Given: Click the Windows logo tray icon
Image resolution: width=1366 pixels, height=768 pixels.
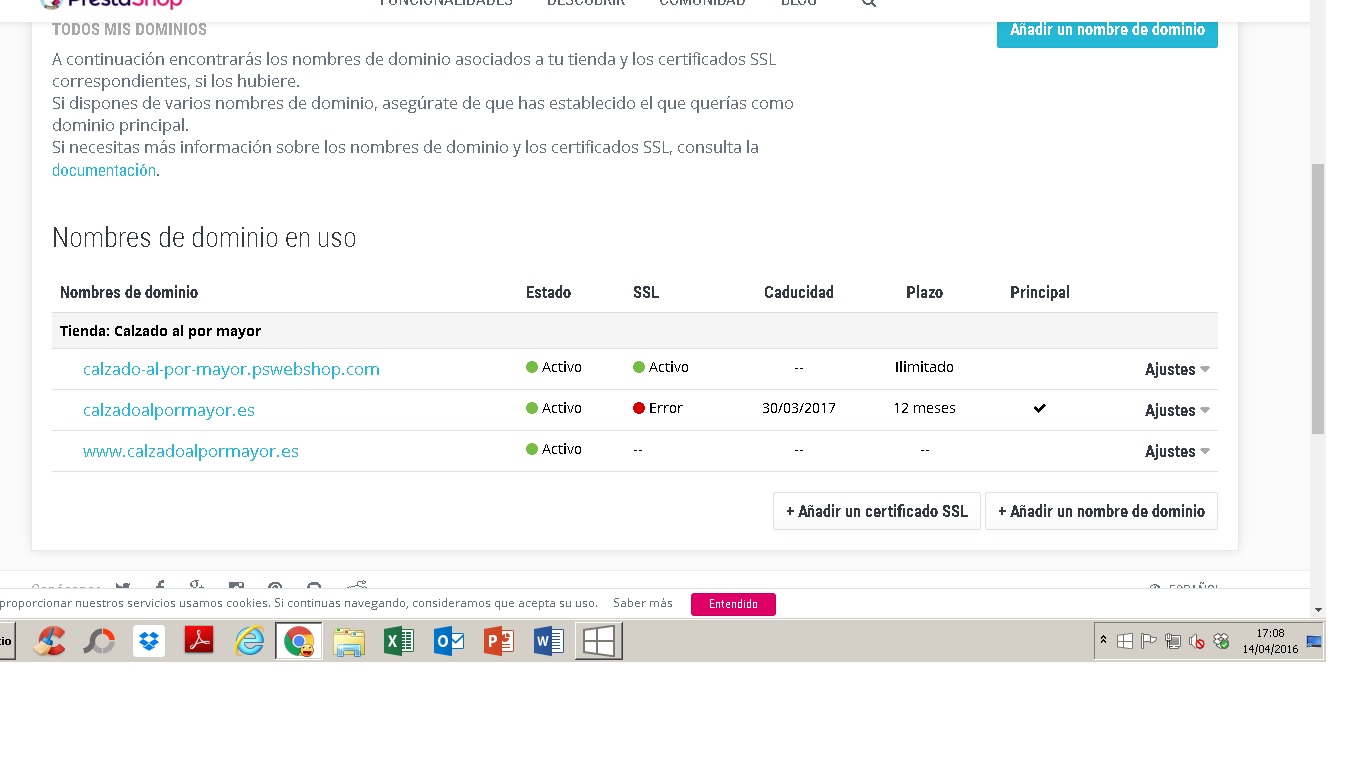Looking at the screenshot, I should pyautogui.click(x=1125, y=641).
